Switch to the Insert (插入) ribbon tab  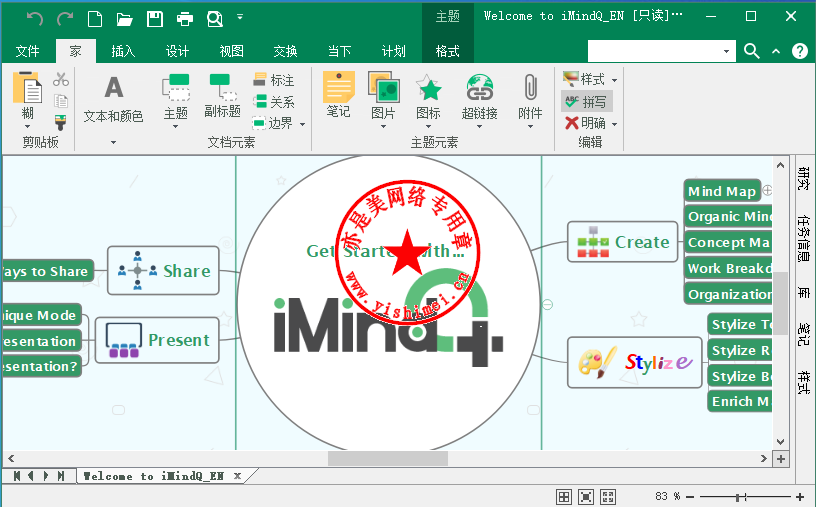click(123, 51)
